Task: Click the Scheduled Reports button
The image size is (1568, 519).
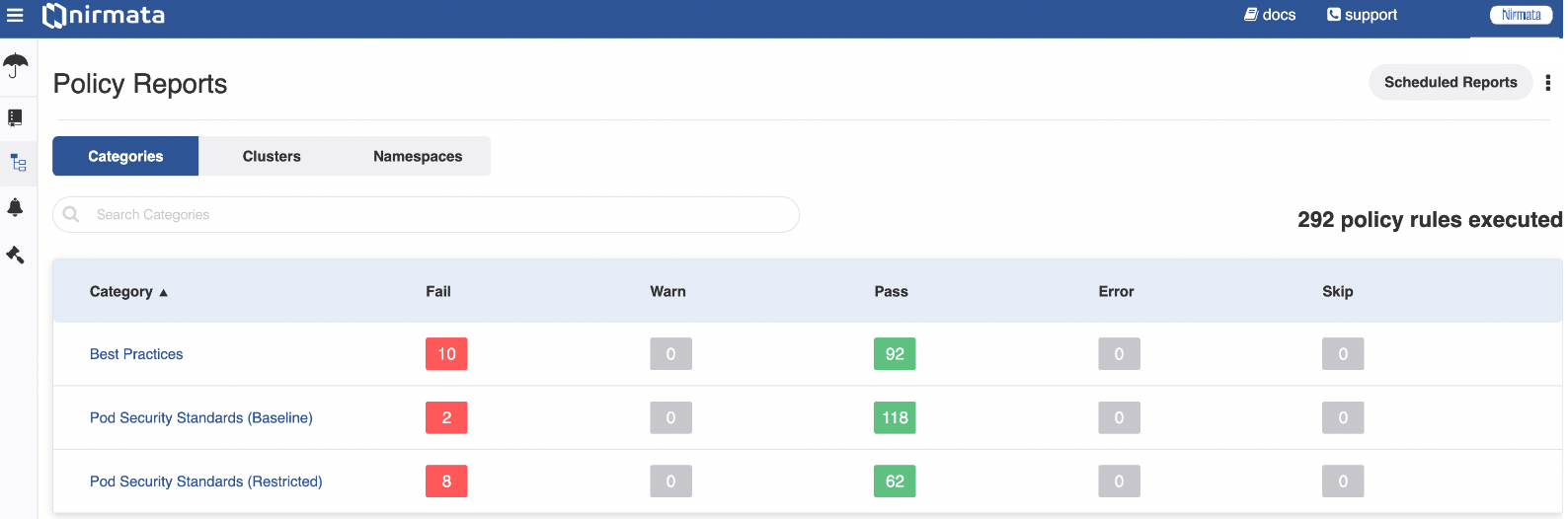Action: click(x=1450, y=82)
